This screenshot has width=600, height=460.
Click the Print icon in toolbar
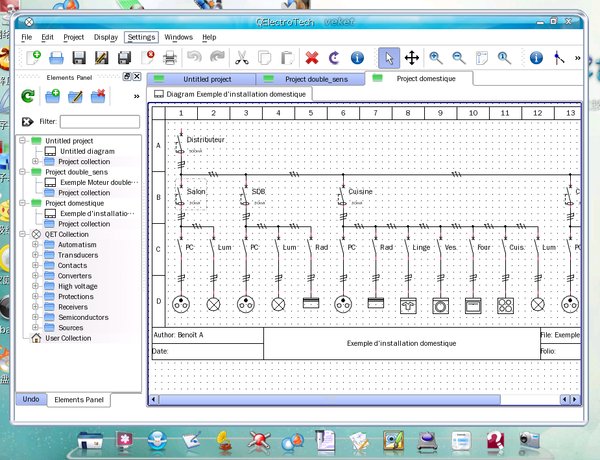[171, 58]
